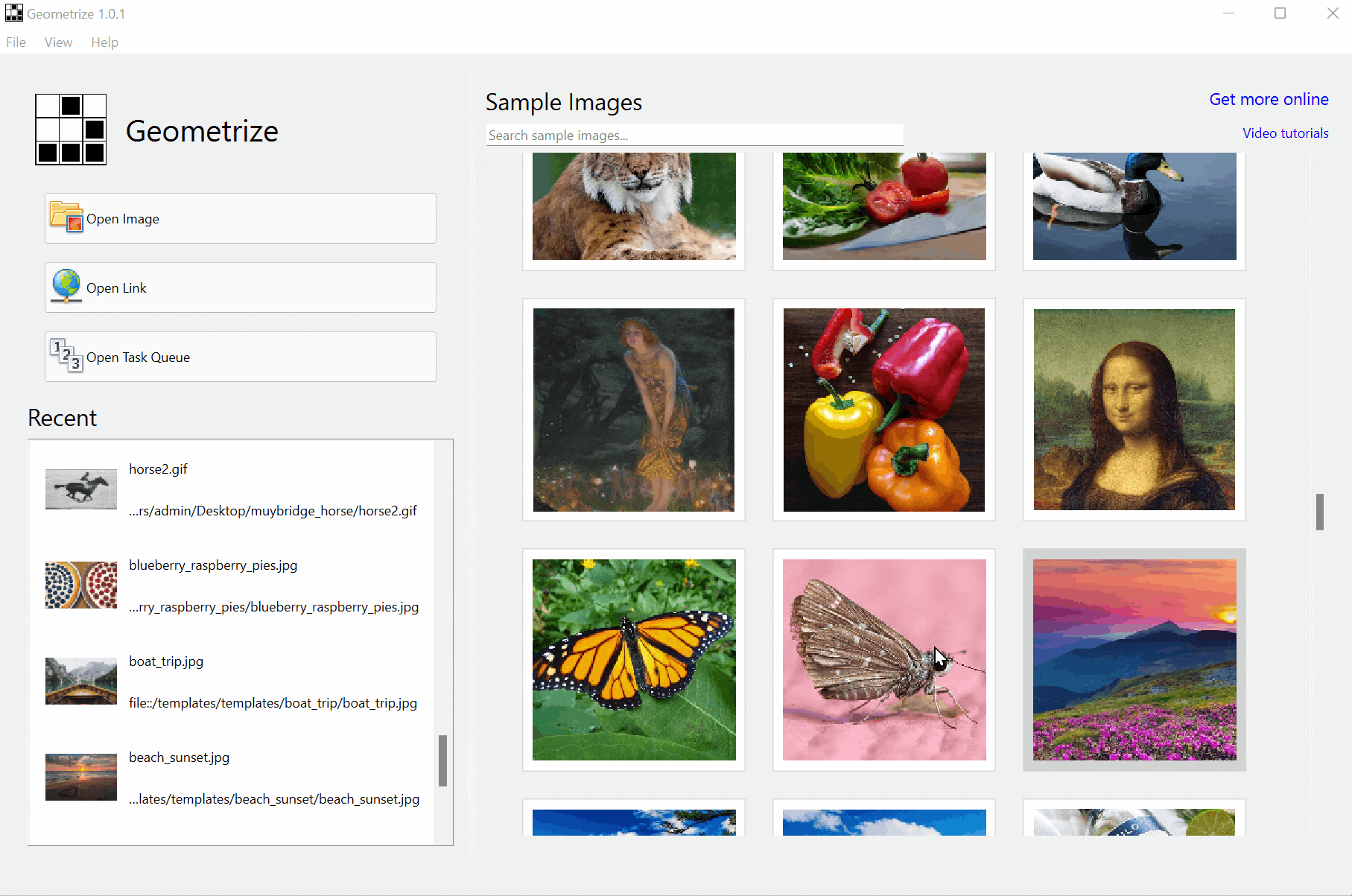
Task: Click the folder icon on Open Image
Action: pos(66,217)
